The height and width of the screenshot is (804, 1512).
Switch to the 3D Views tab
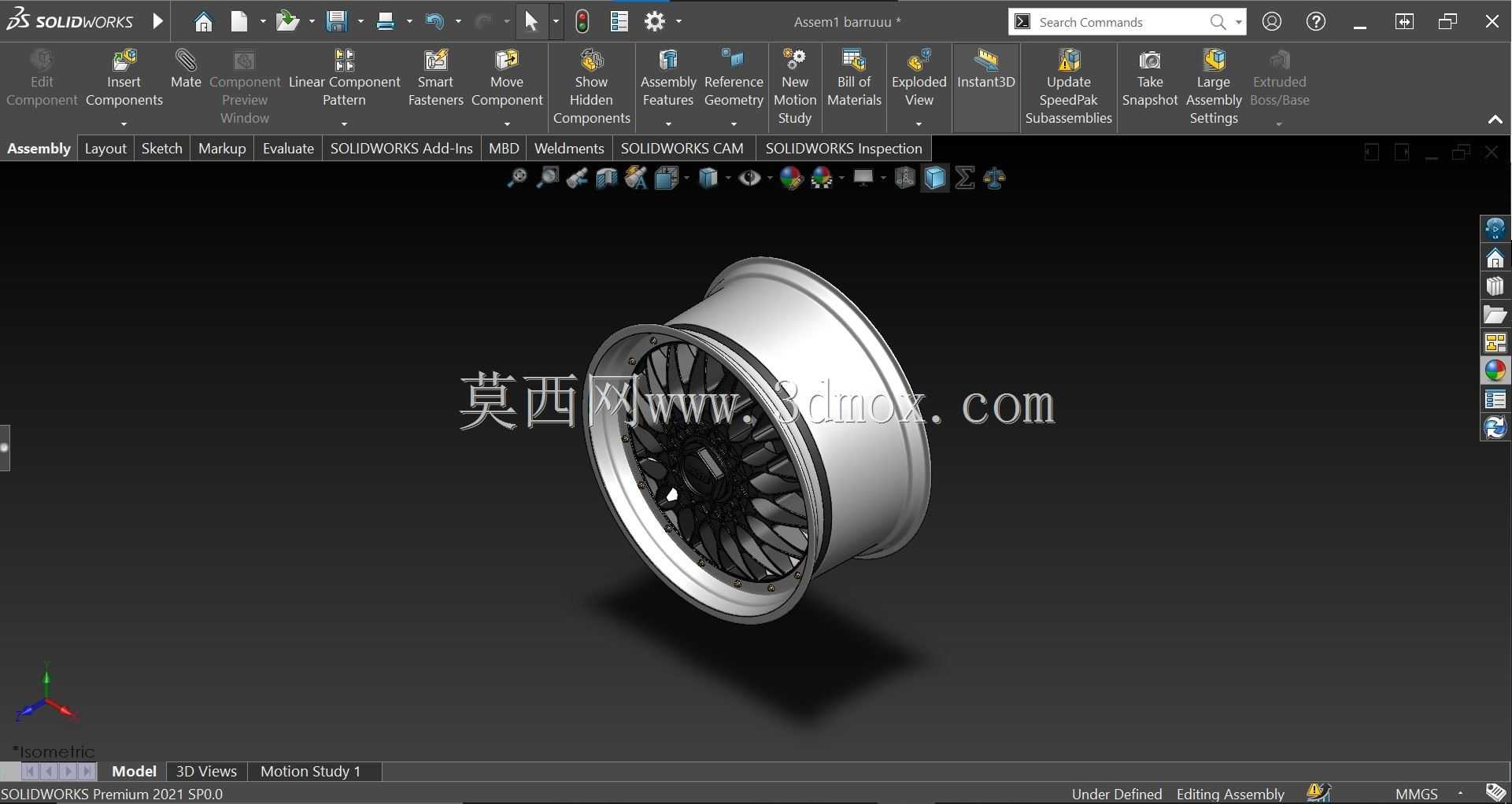pos(206,772)
